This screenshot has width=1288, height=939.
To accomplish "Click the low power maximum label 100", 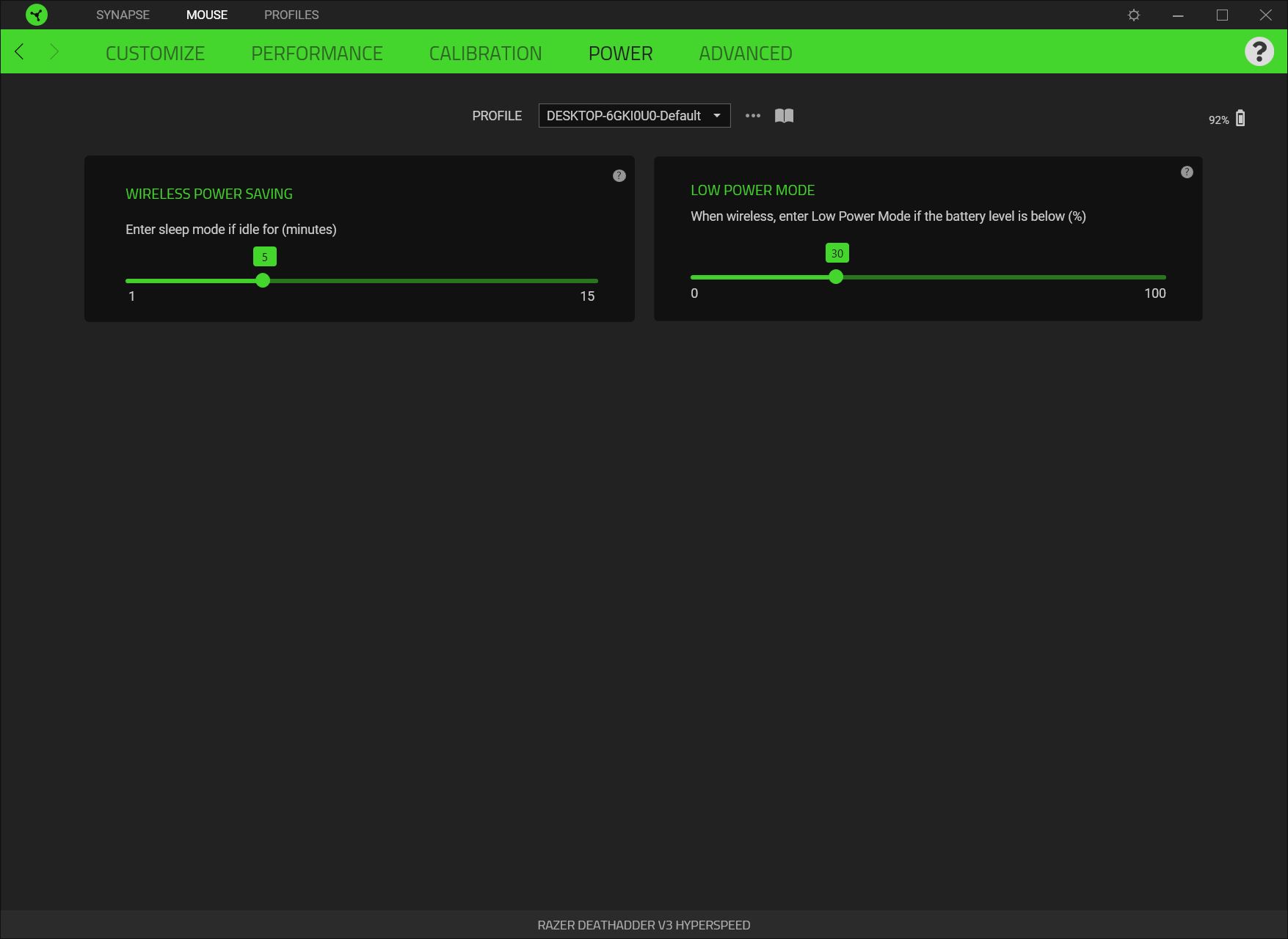I will [x=1154, y=293].
